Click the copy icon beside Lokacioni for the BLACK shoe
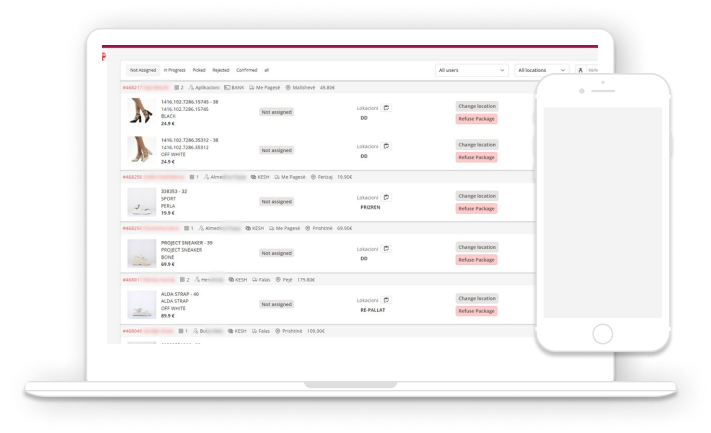Screen dimensions: 711x433 (386, 107)
